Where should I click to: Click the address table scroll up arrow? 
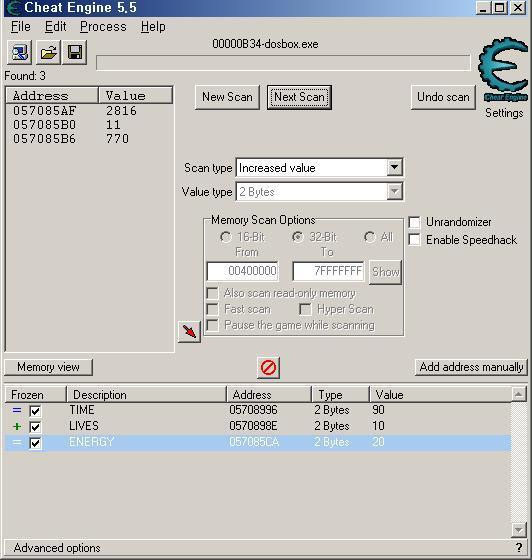518,394
